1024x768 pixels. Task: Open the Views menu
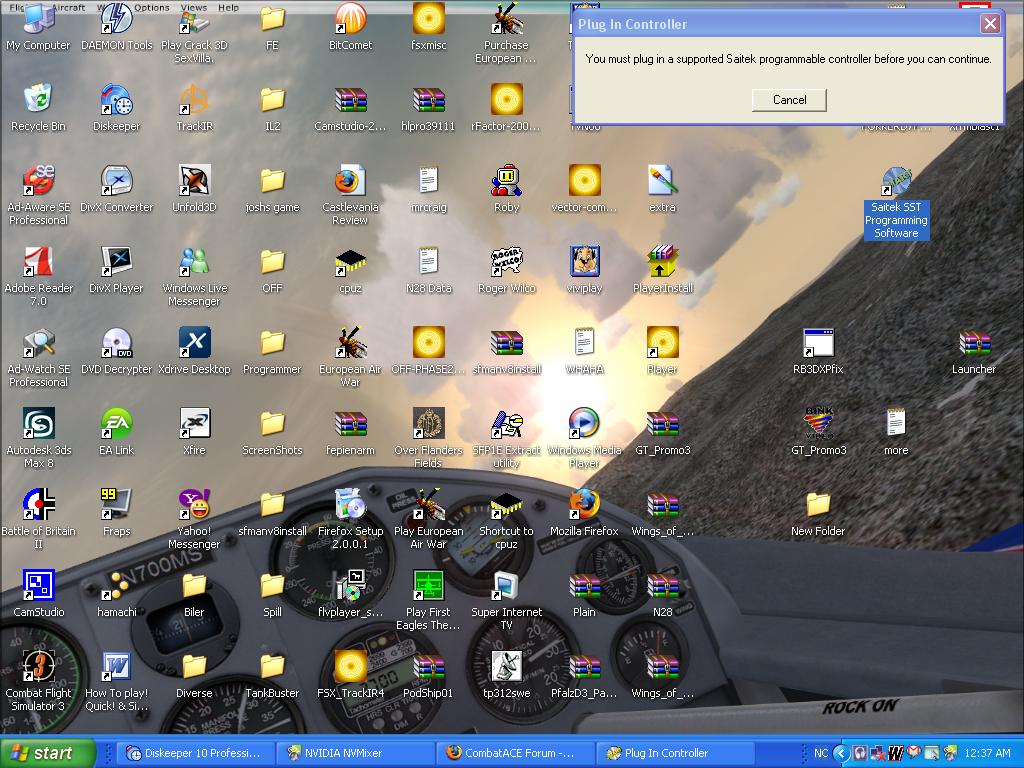click(193, 7)
